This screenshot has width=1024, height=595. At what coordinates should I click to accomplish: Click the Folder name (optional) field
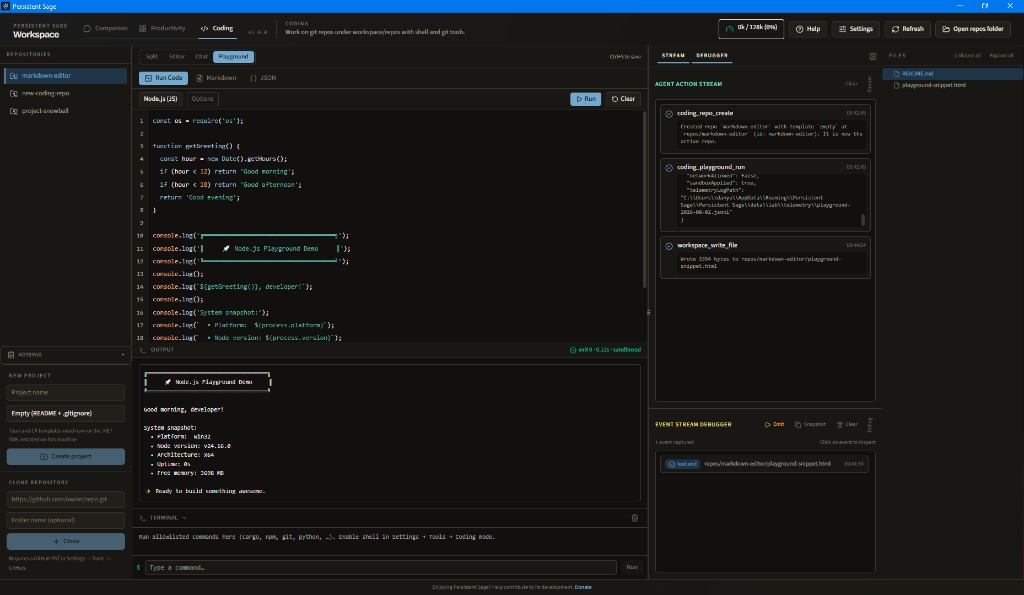(x=65, y=521)
